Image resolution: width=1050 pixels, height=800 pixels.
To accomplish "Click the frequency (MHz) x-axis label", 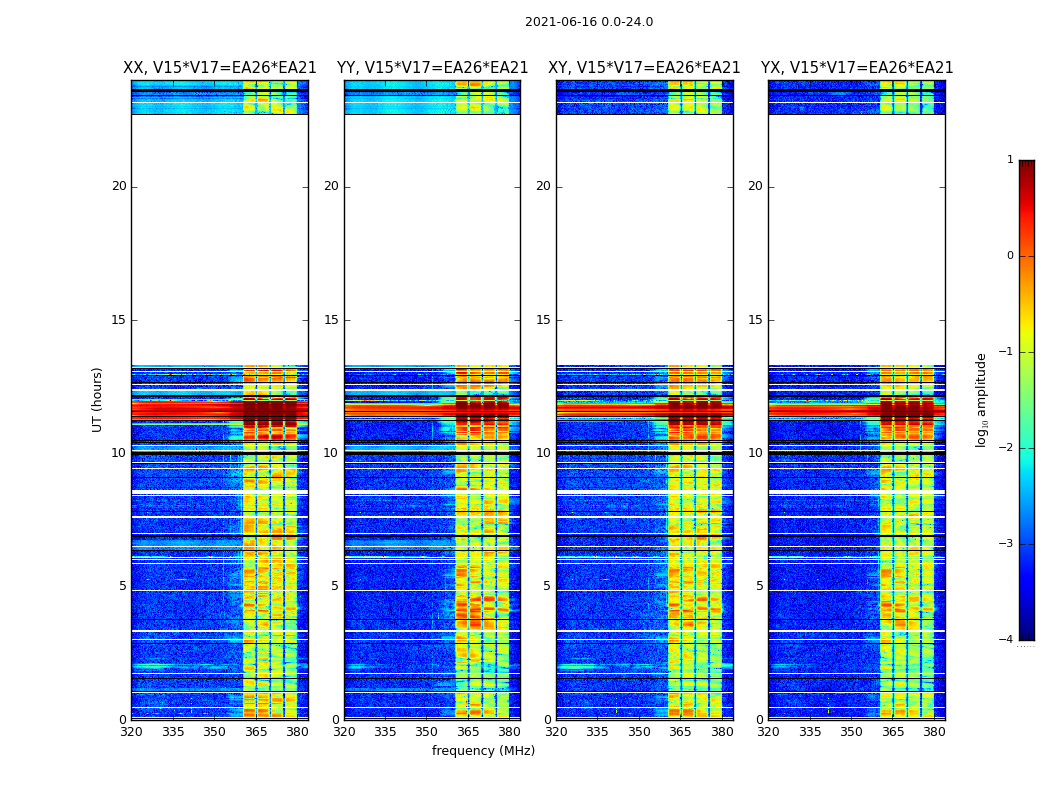I will pyautogui.click(x=483, y=751).
